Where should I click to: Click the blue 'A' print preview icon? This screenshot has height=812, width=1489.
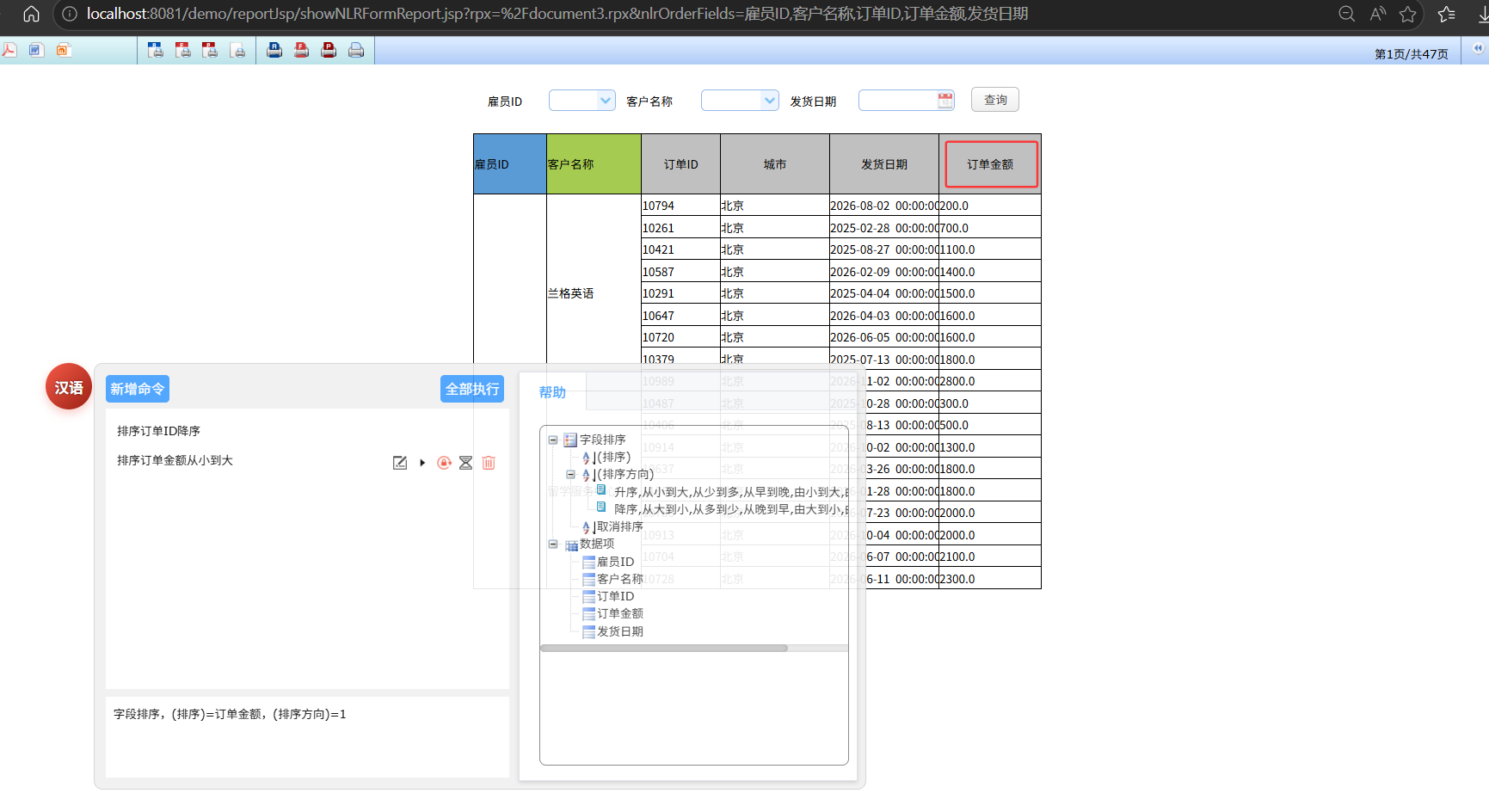pos(156,50)
